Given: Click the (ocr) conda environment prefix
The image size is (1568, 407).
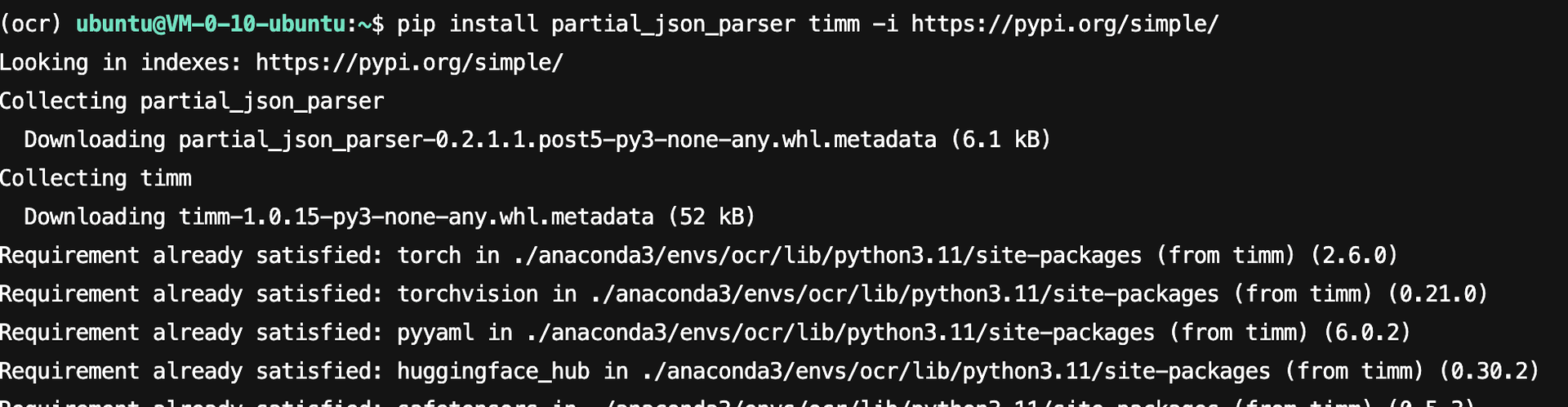Looking at the screenshot, I should pos(31,25).
